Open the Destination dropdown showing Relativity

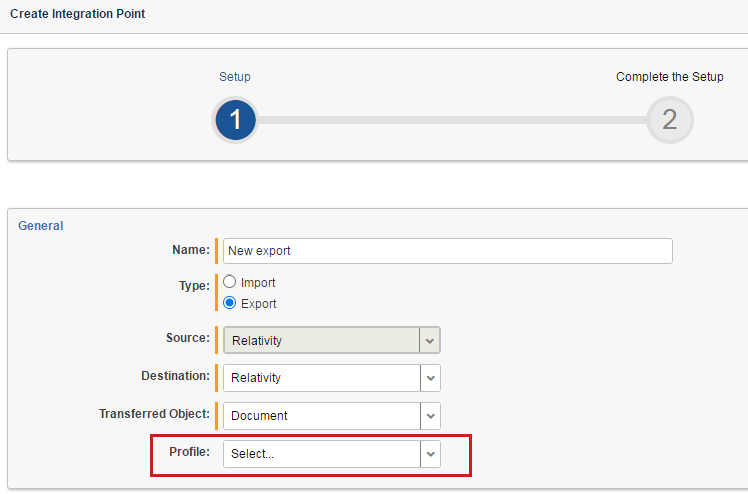[x=332, y=378]
